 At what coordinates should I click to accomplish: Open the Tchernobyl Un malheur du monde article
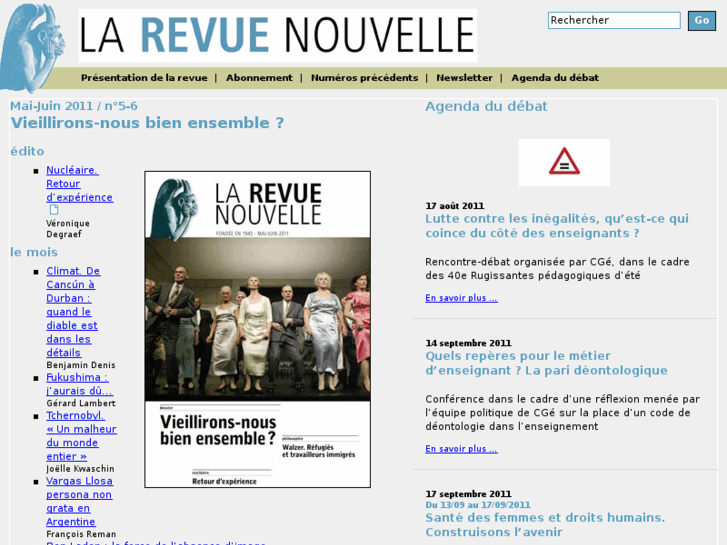(x=81, y=436)
